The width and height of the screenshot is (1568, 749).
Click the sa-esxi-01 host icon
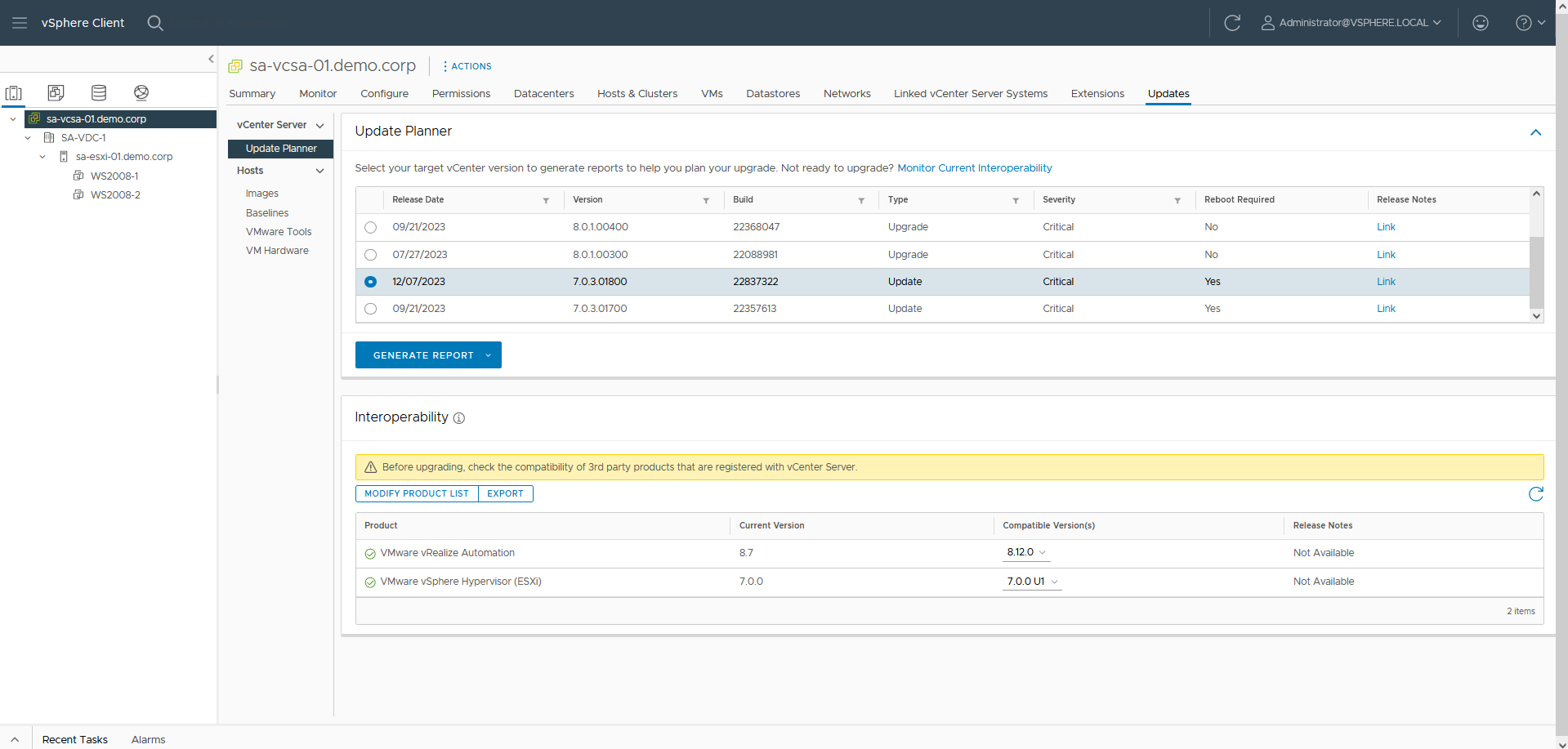pyautogui.click(x=64, y=157)
